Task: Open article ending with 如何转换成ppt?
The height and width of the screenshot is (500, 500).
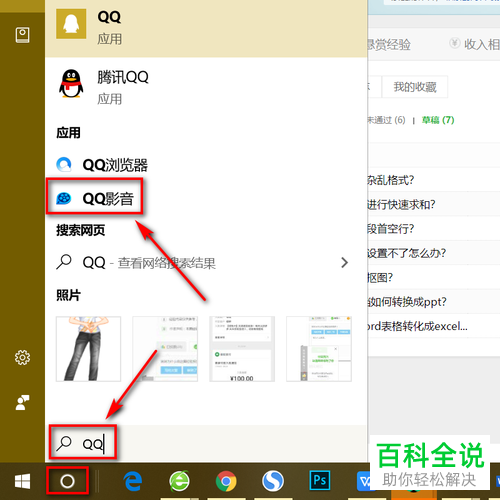Action: (407, 302)
